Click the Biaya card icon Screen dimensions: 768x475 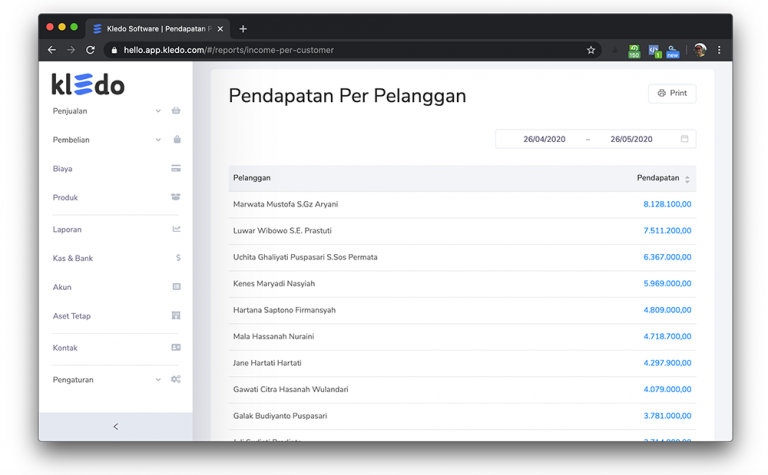point(176,168)
